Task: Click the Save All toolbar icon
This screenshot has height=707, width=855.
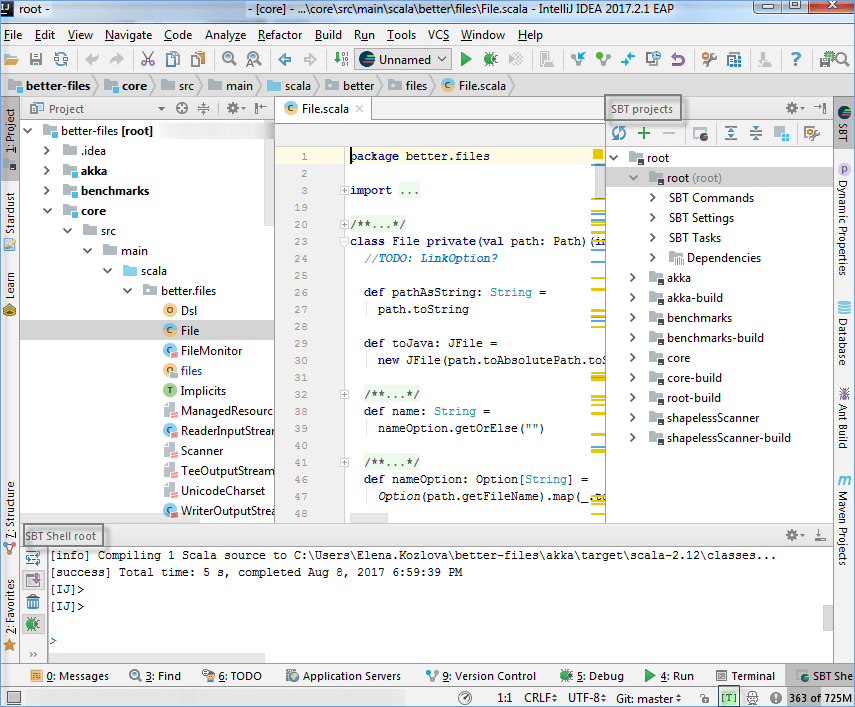Action: pyautogui.click(x=36, y=59)
